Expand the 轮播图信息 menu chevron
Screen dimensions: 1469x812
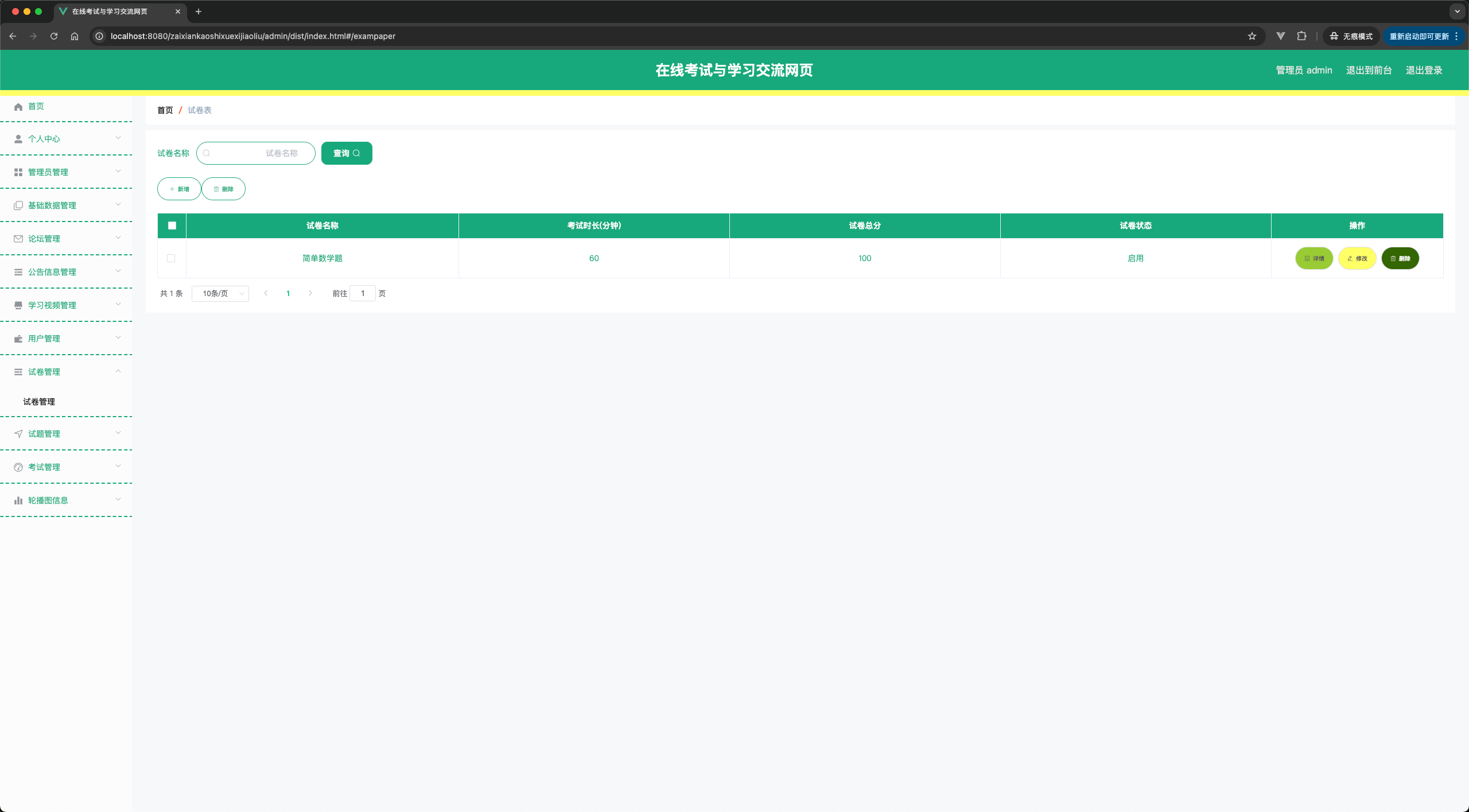tap(118, 499)
